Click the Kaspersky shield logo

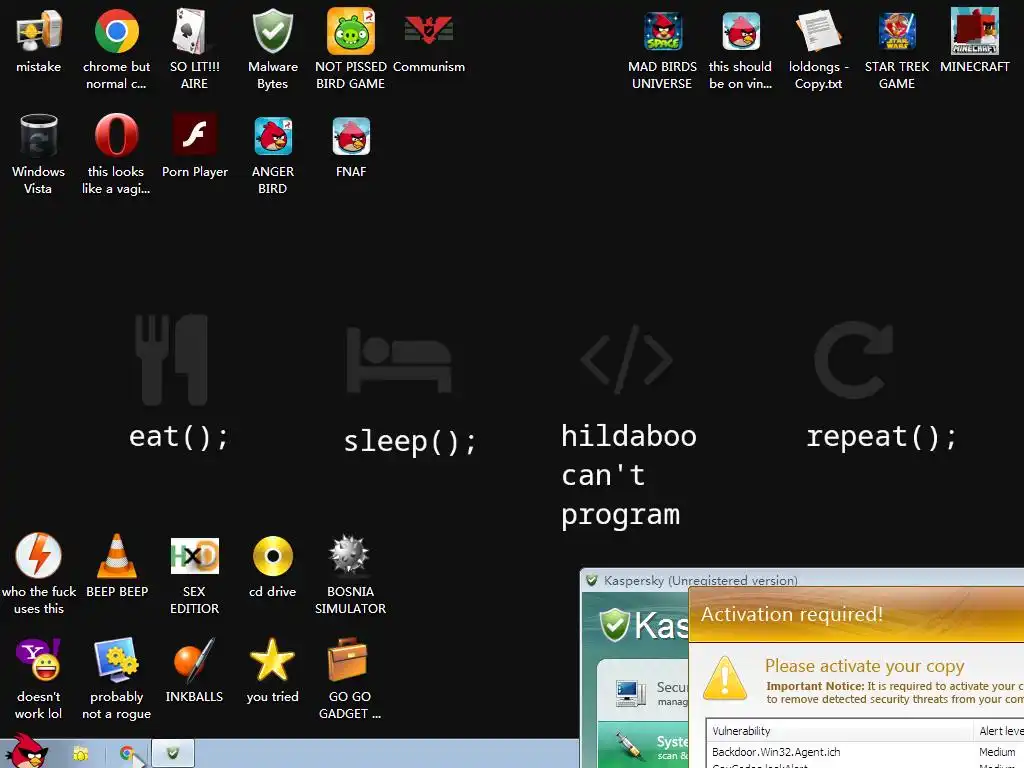(615, 624)
